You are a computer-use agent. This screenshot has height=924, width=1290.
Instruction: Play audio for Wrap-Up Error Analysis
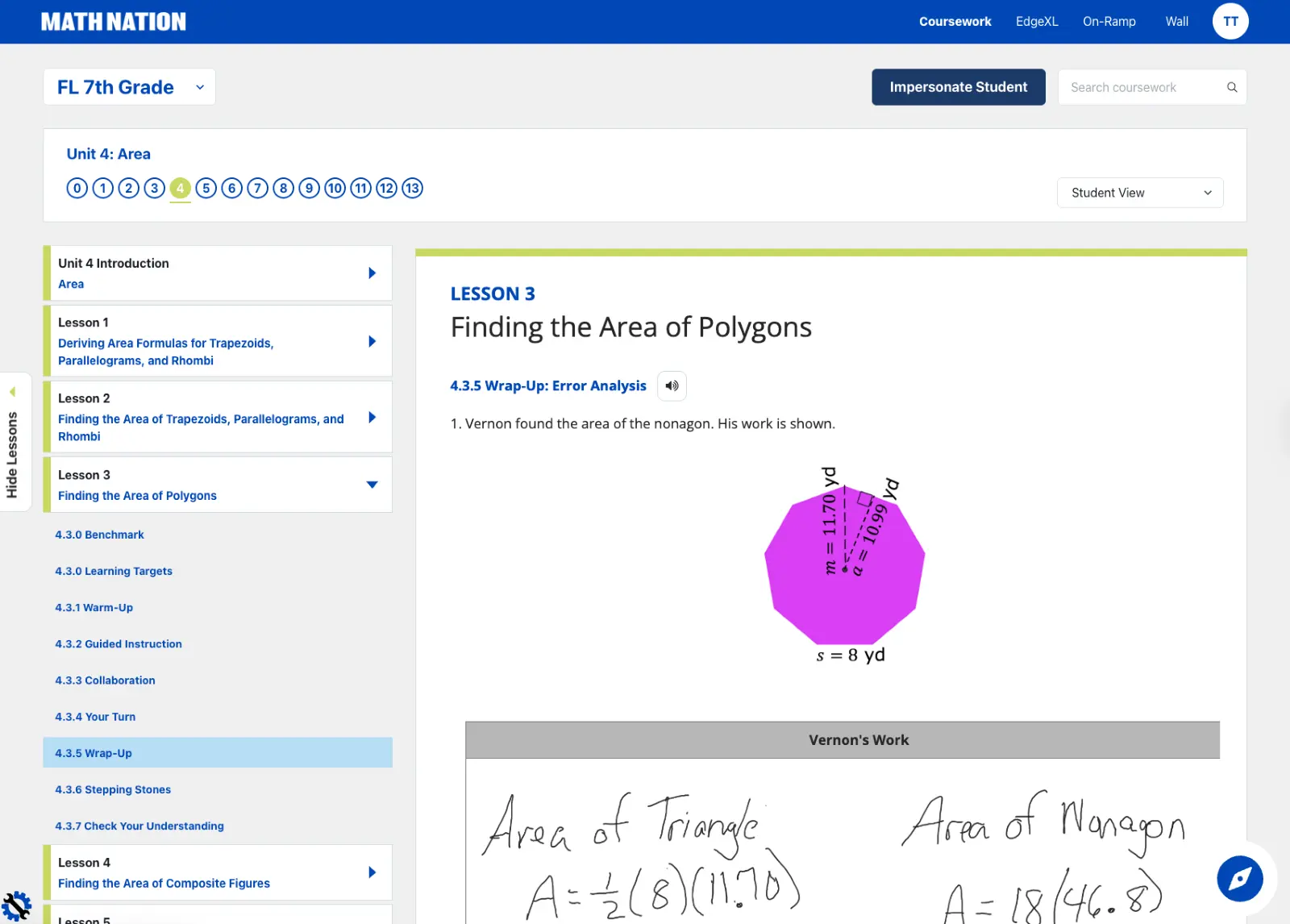(x=672, y=386)
